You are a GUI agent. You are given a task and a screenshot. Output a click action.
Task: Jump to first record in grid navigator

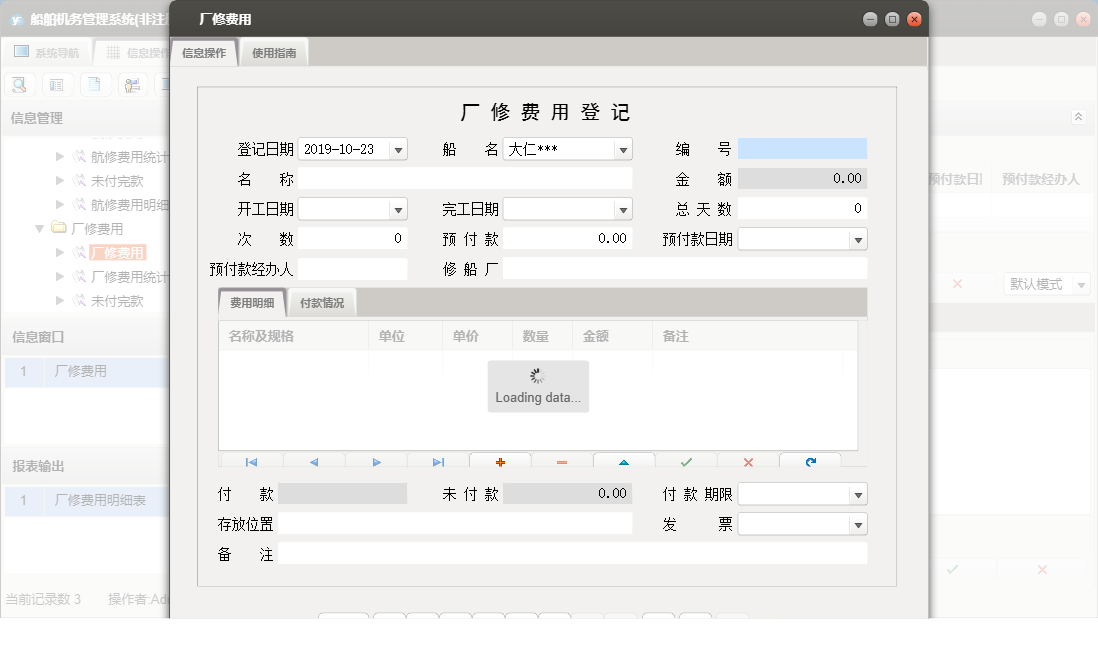tap(251, 462)
